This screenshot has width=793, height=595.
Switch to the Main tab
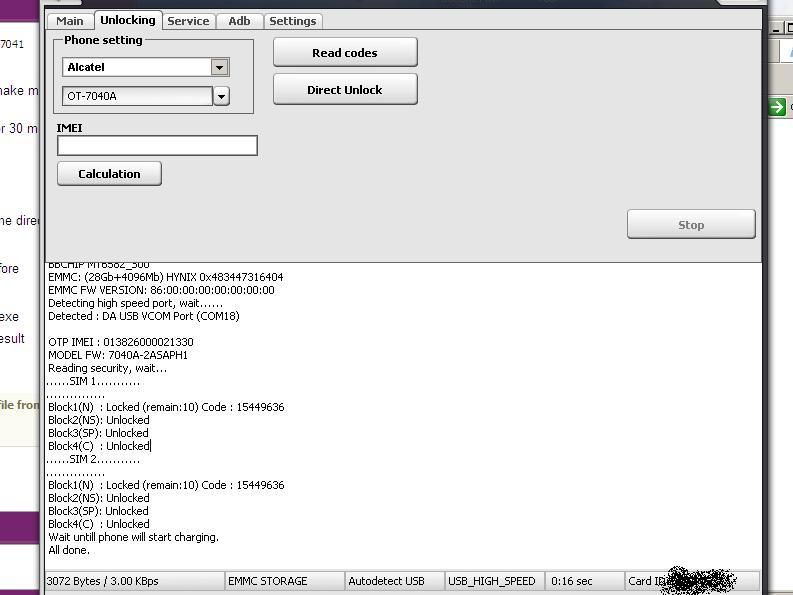[x=70, y=21]
